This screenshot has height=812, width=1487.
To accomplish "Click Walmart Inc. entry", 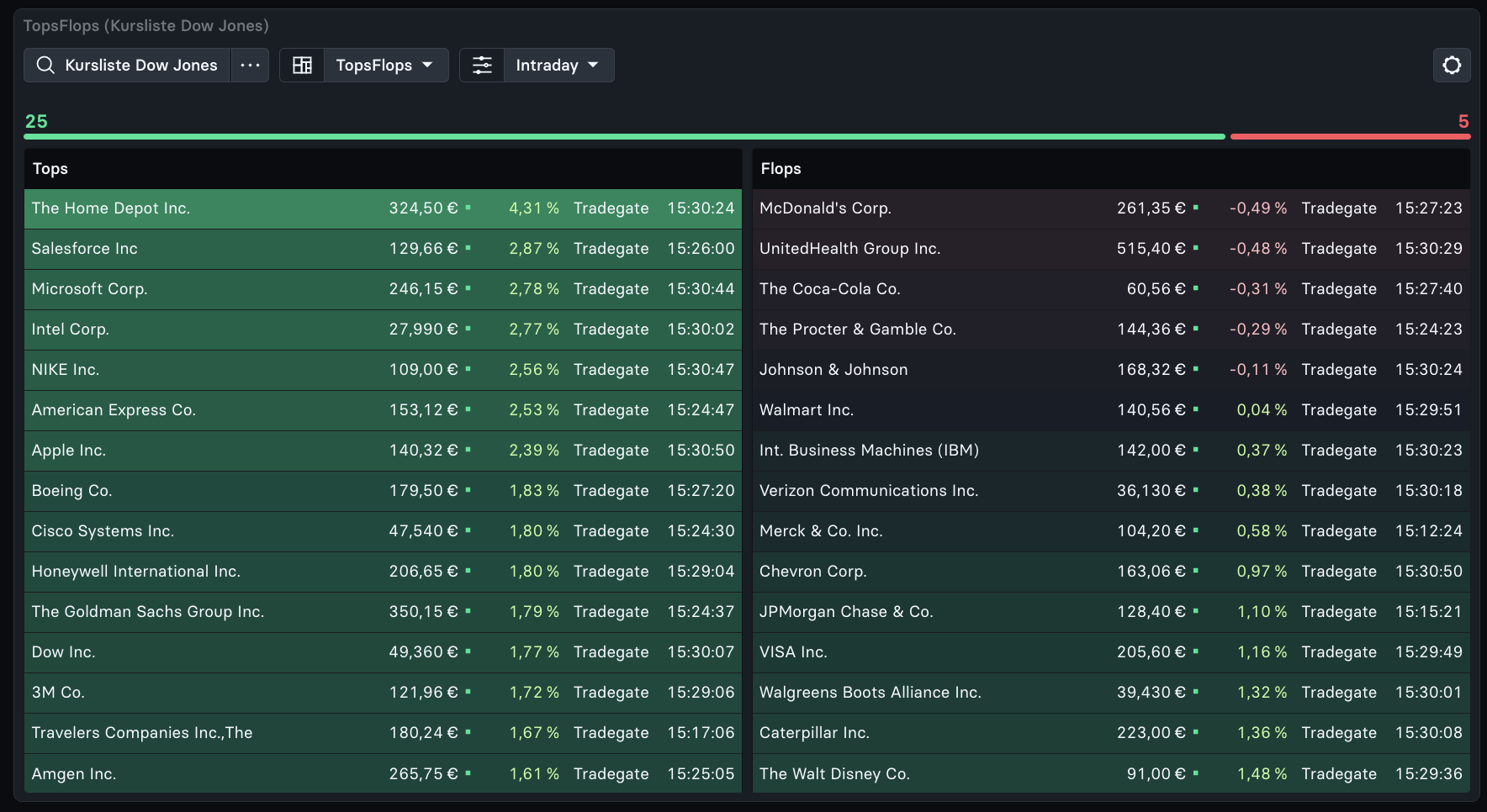I will click(x=1111, y=410).
